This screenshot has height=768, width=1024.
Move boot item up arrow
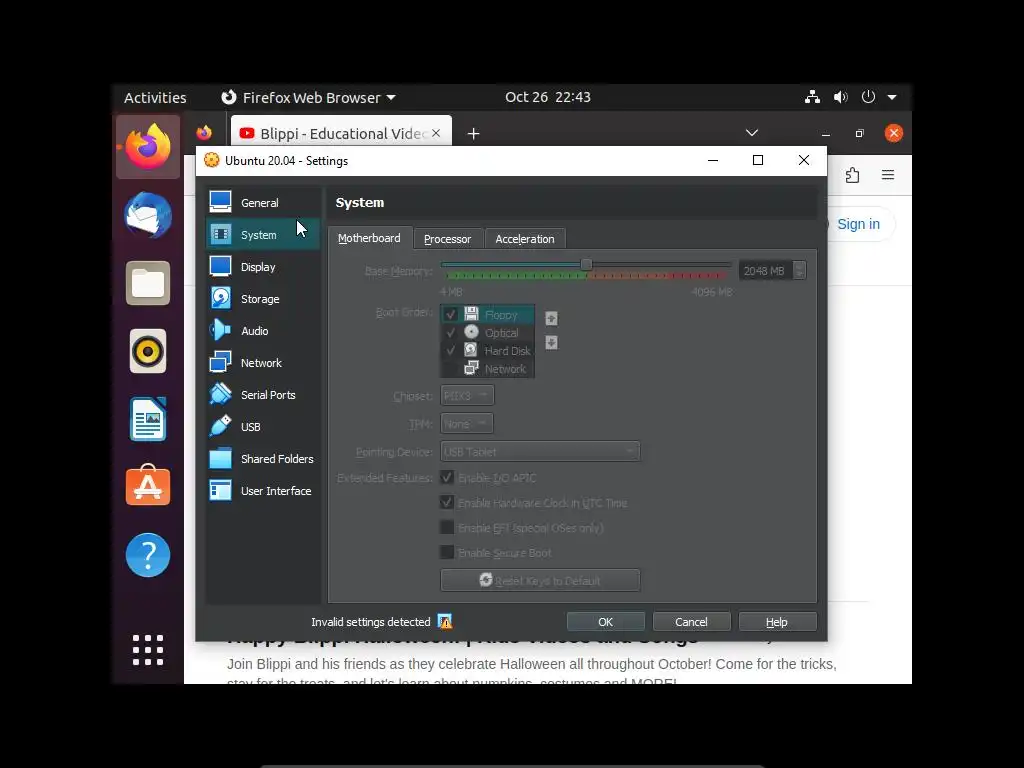[551, 319]
